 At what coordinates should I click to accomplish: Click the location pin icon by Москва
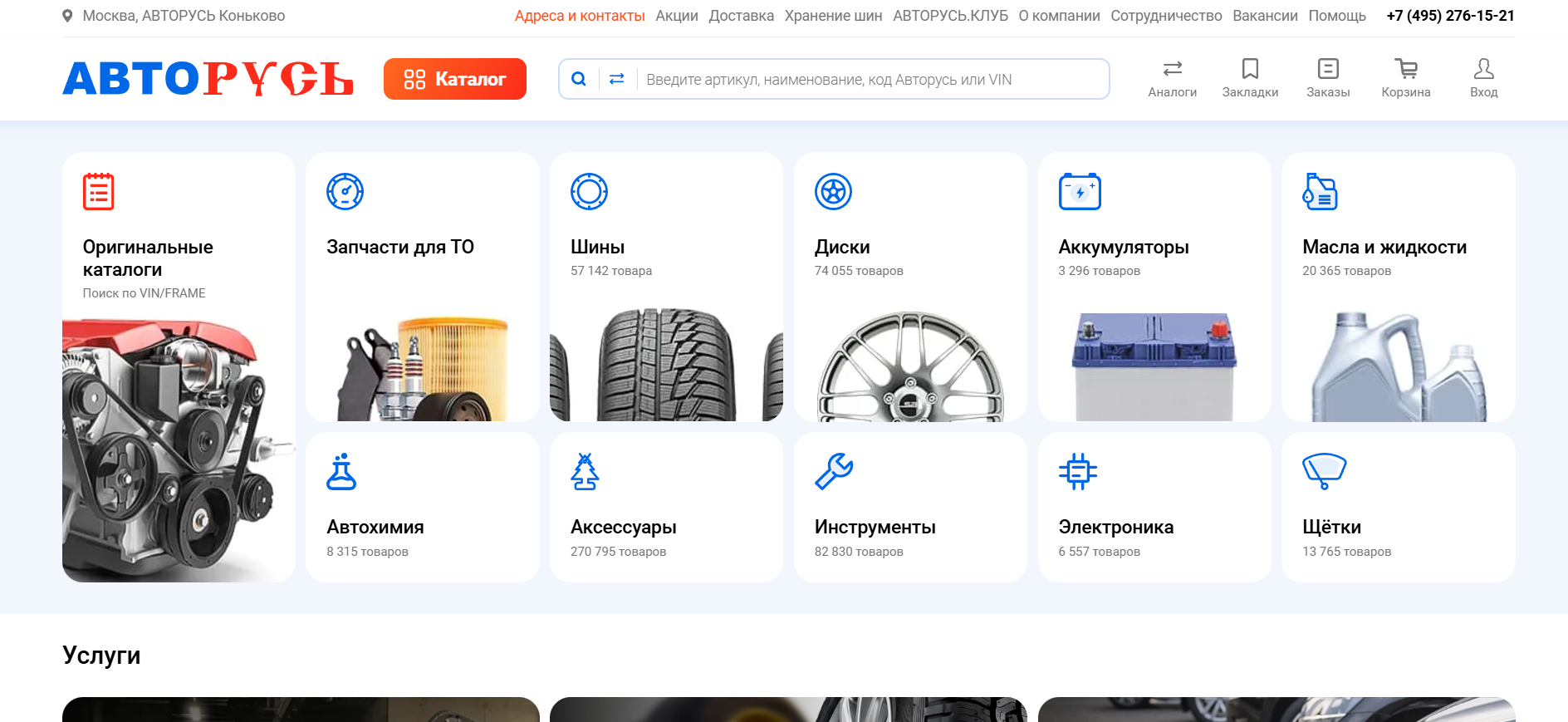[x=67, y=16]
